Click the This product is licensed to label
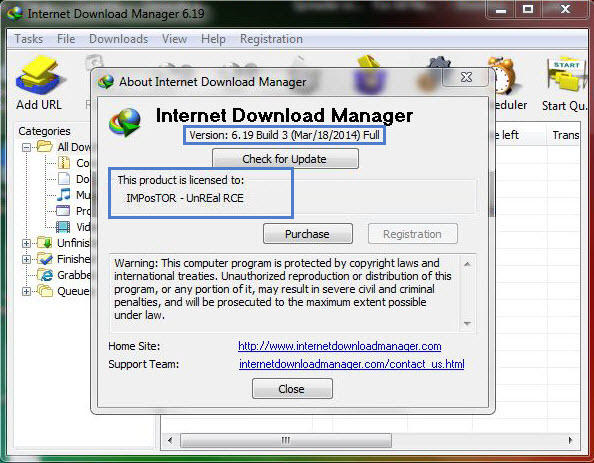Viewport: 594px width, 463px height. point(181,180)
